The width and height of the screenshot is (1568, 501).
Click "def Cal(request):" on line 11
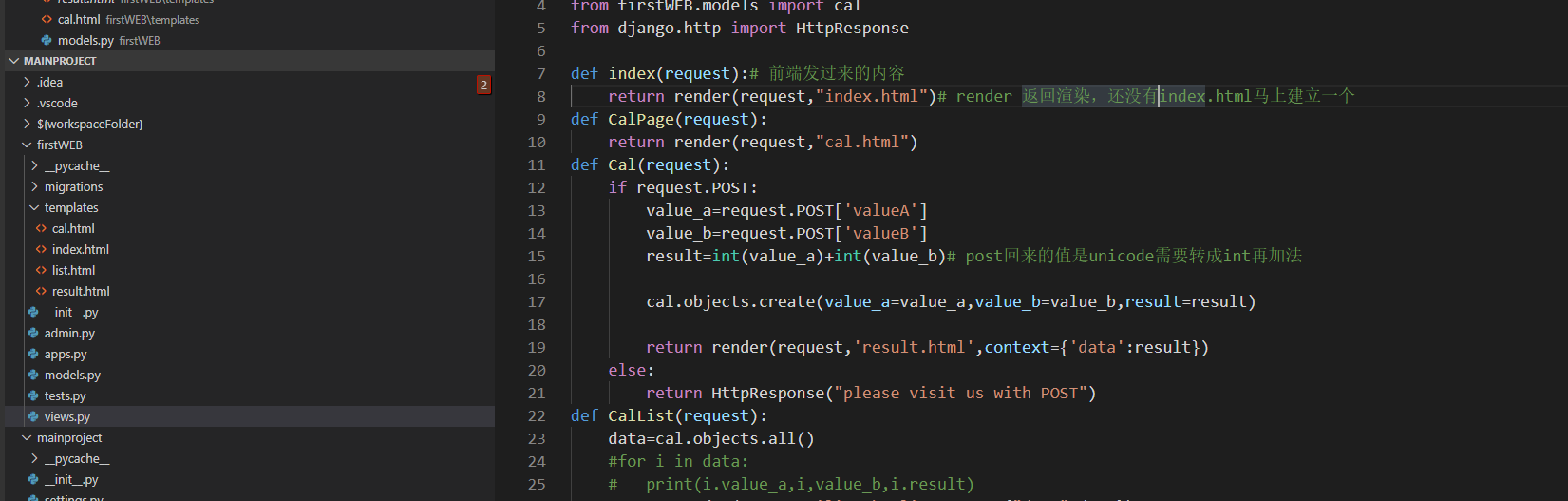[651, 165]
